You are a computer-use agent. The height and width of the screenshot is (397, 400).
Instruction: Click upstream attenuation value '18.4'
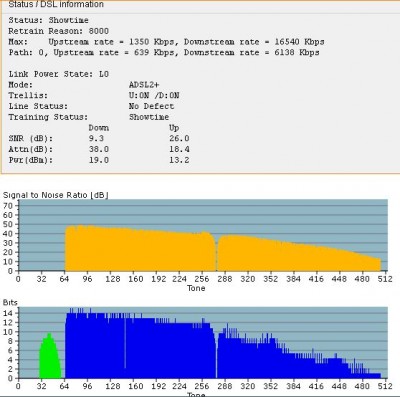[179, 149]
